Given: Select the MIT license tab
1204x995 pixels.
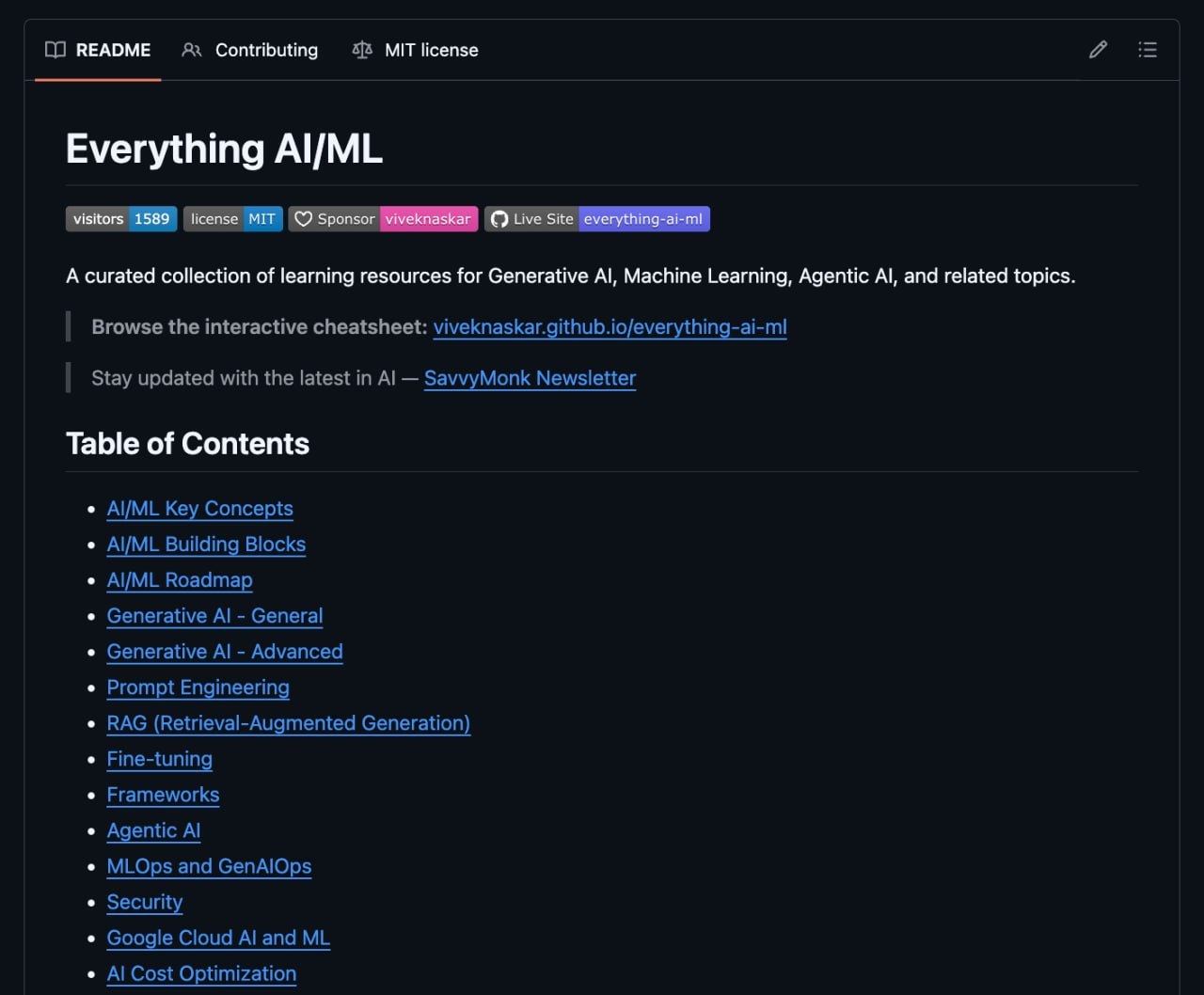Looking at the screenshot, I should (415, 50).
